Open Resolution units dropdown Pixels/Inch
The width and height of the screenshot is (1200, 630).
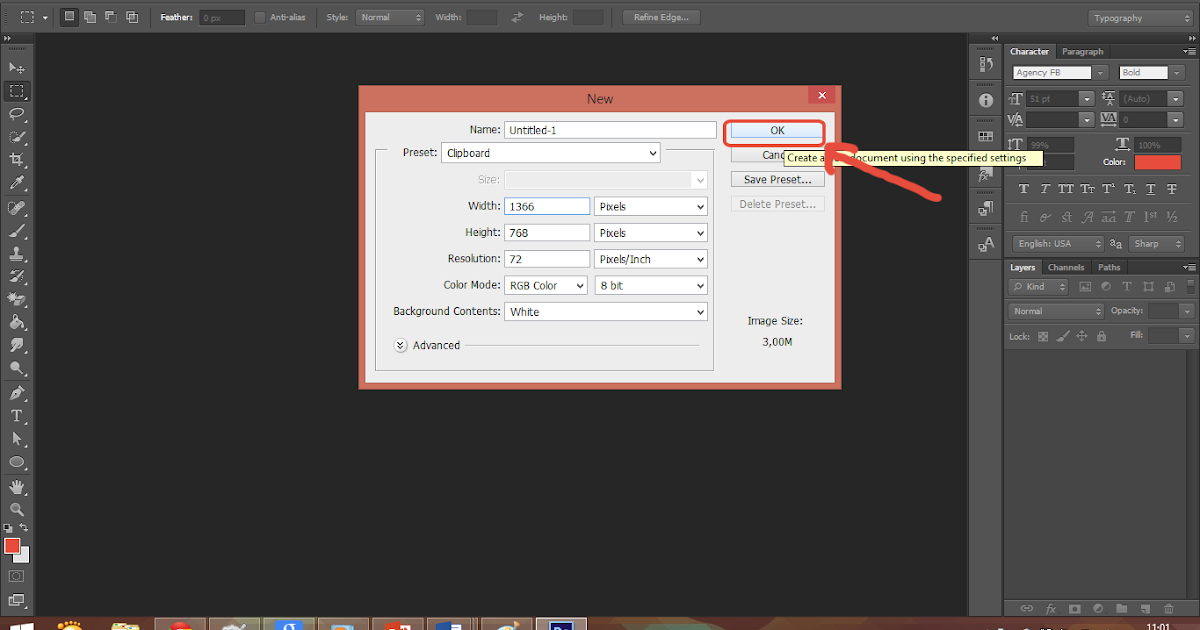coord(651,259)
